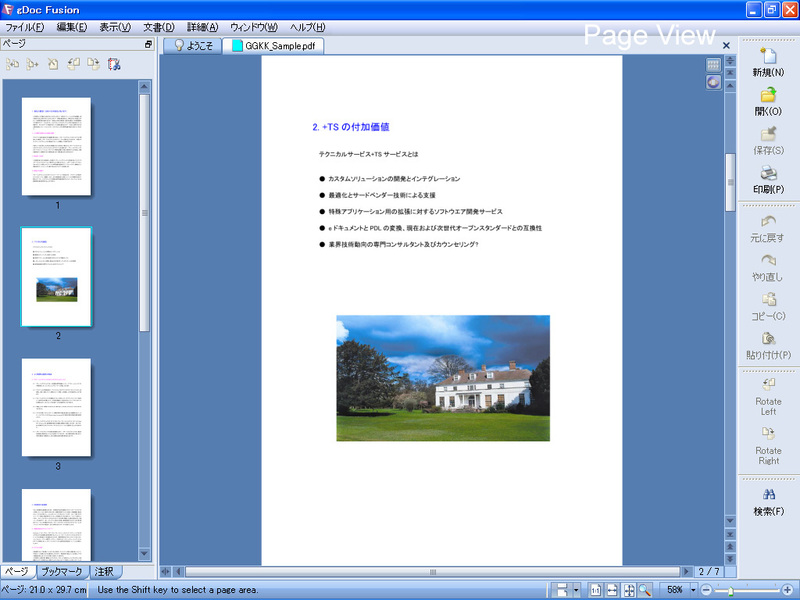Select the crop page scissors icon
Viewport: 800px width, 600px height.
tap(114, 64)
